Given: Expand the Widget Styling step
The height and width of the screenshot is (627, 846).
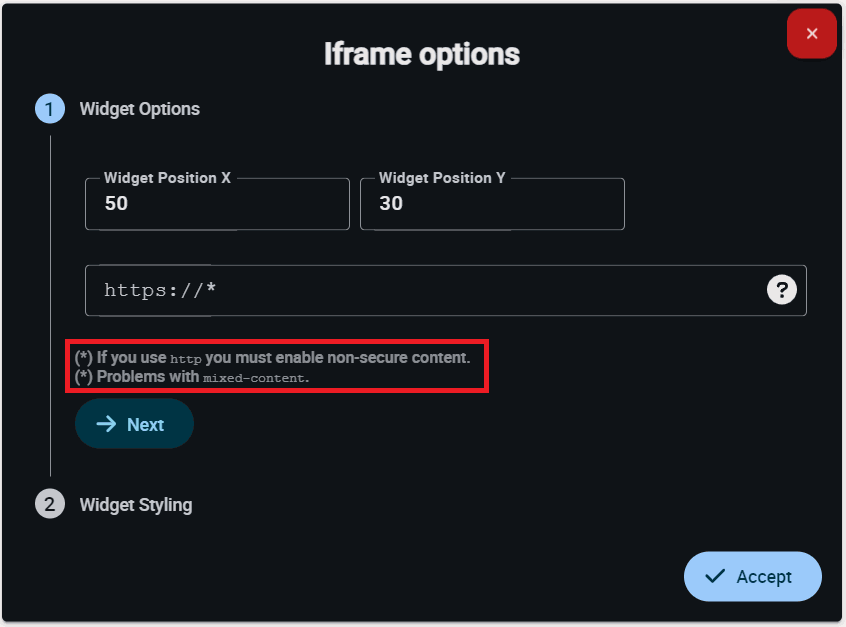Looking at the screenshot, I should point(136,505).
